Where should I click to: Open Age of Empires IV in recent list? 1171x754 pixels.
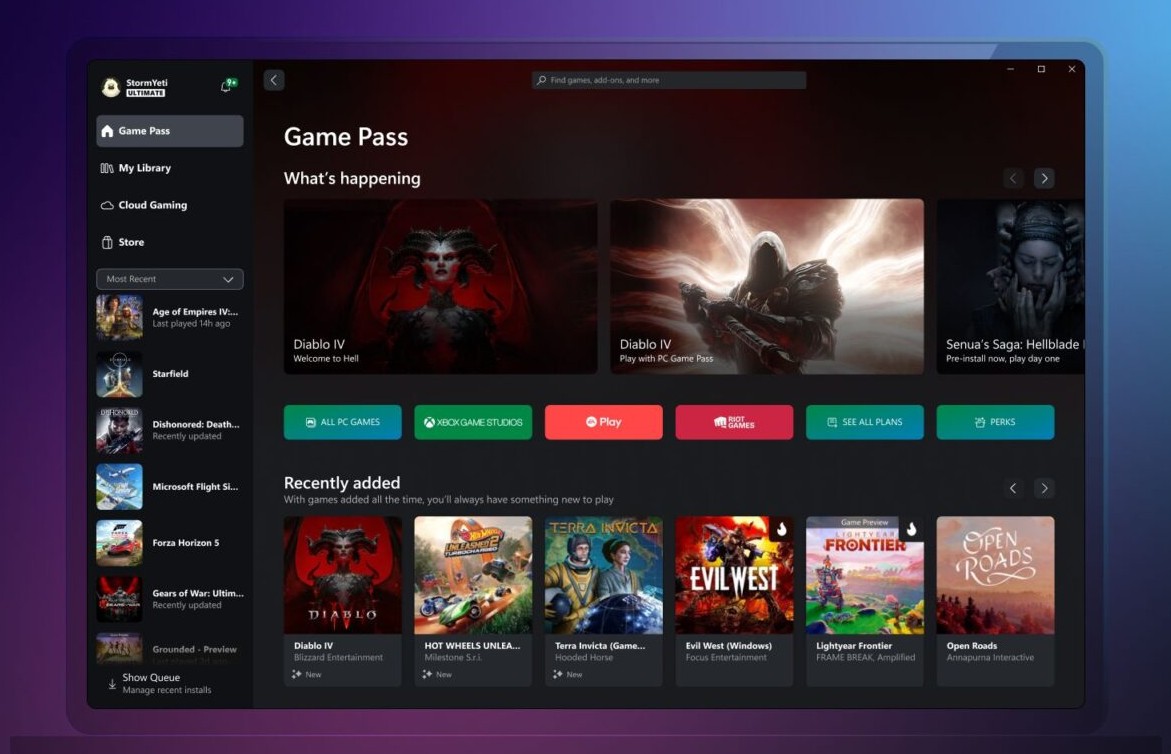(170, 317)
